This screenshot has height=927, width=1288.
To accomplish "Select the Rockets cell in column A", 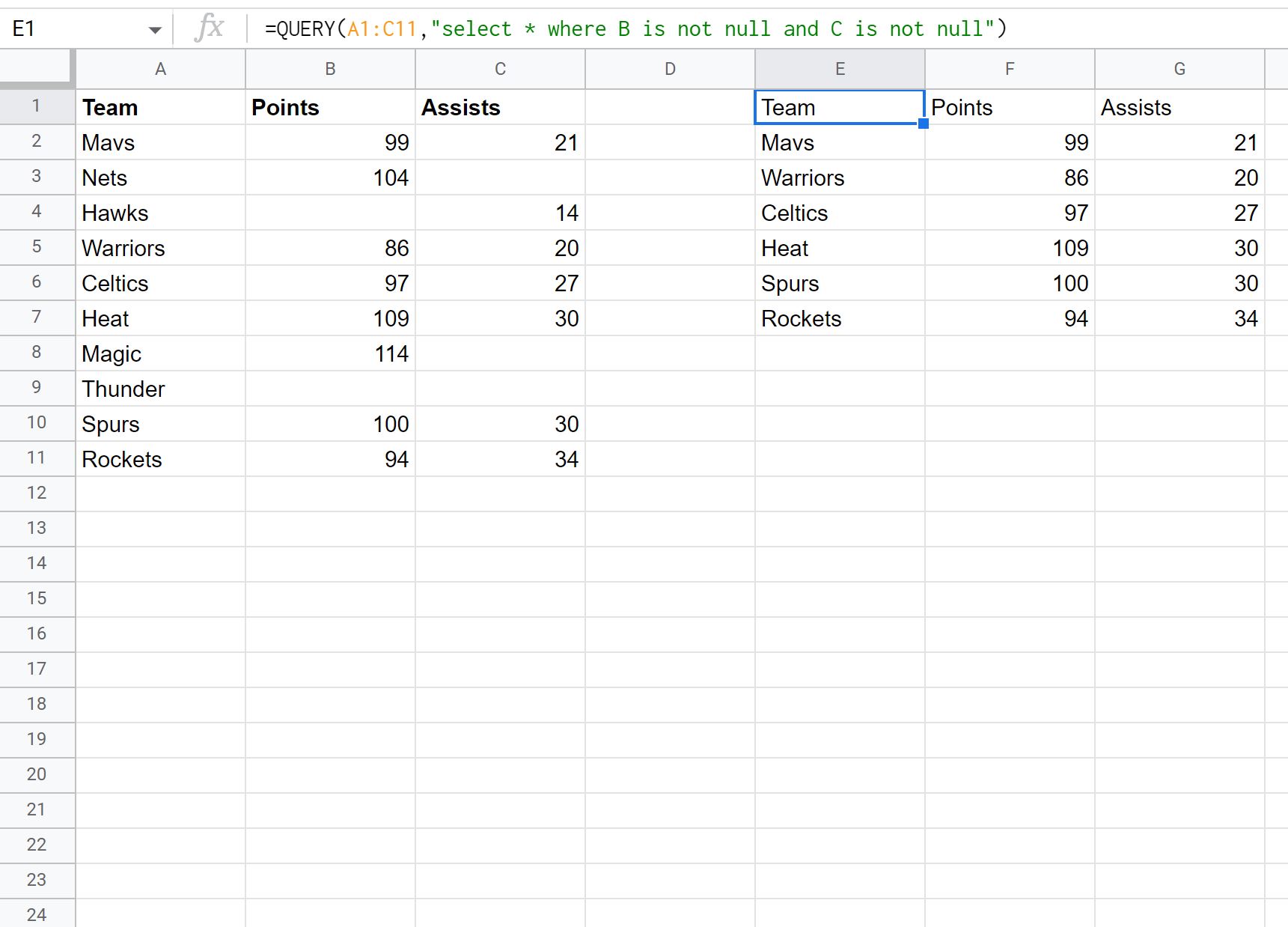I will 160,459.
